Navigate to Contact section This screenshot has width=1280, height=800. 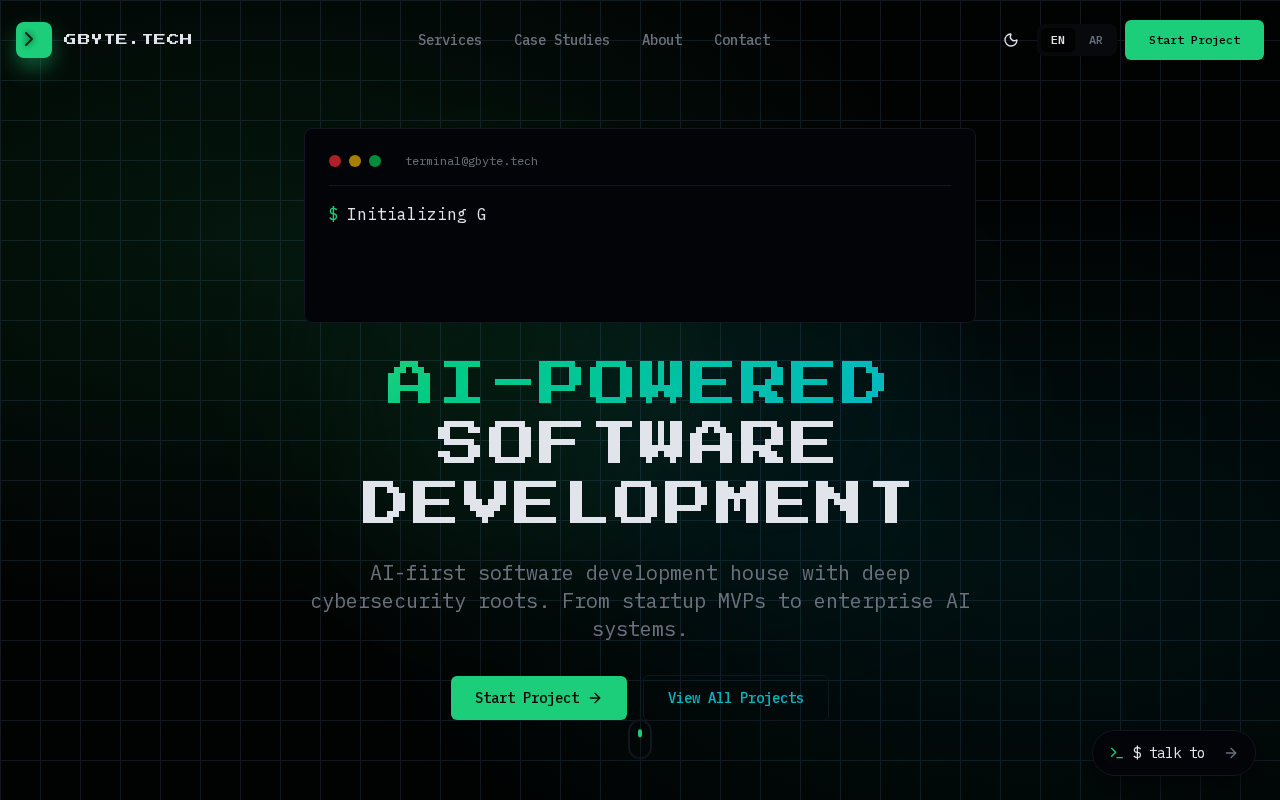tap(742, 40)
